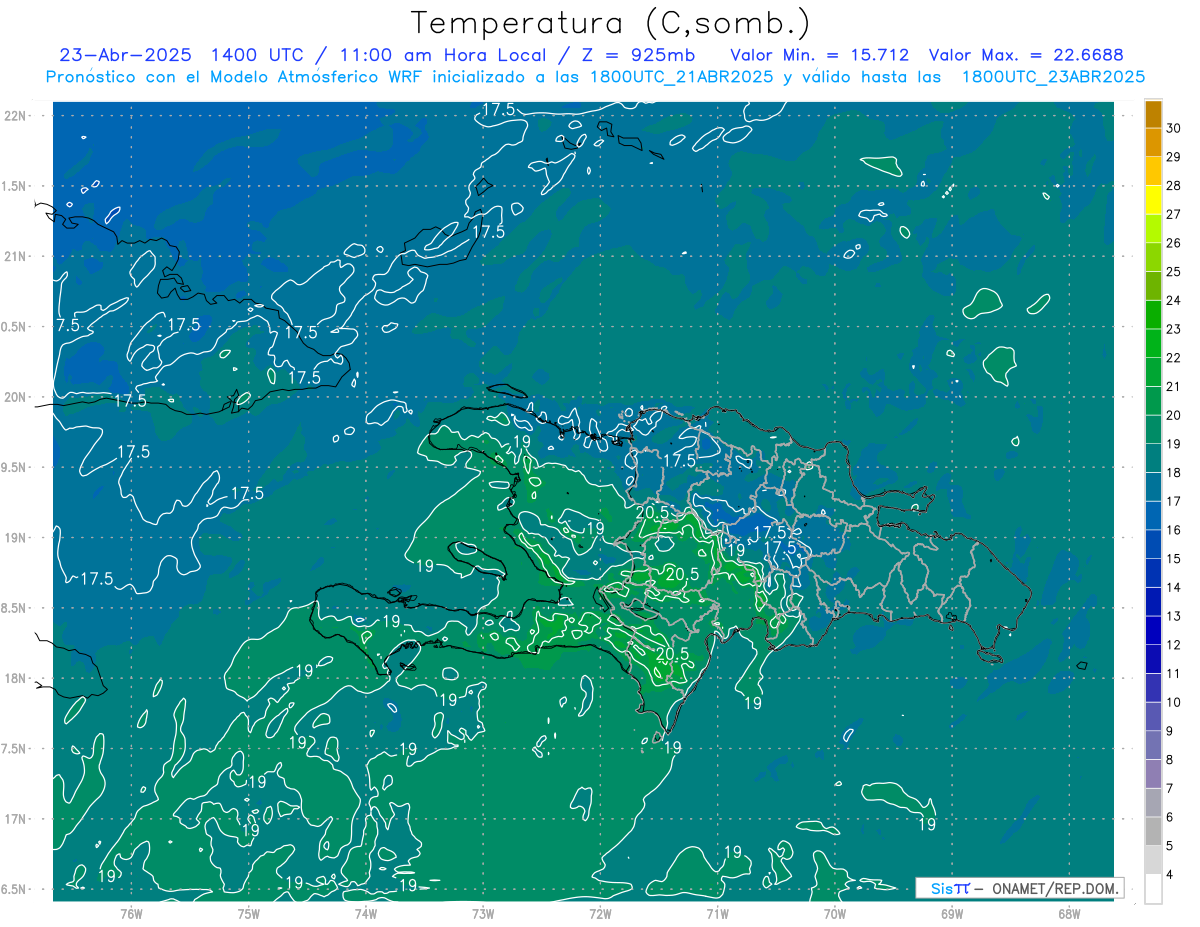Click the color scale label "6"
This screenshot has height=927, width=1200.
coord(1171,818)
